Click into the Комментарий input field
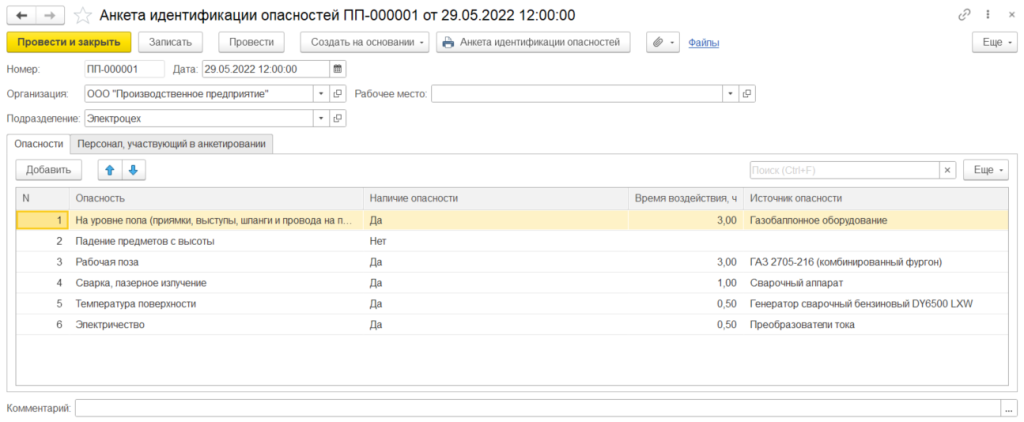 point(537,407)
